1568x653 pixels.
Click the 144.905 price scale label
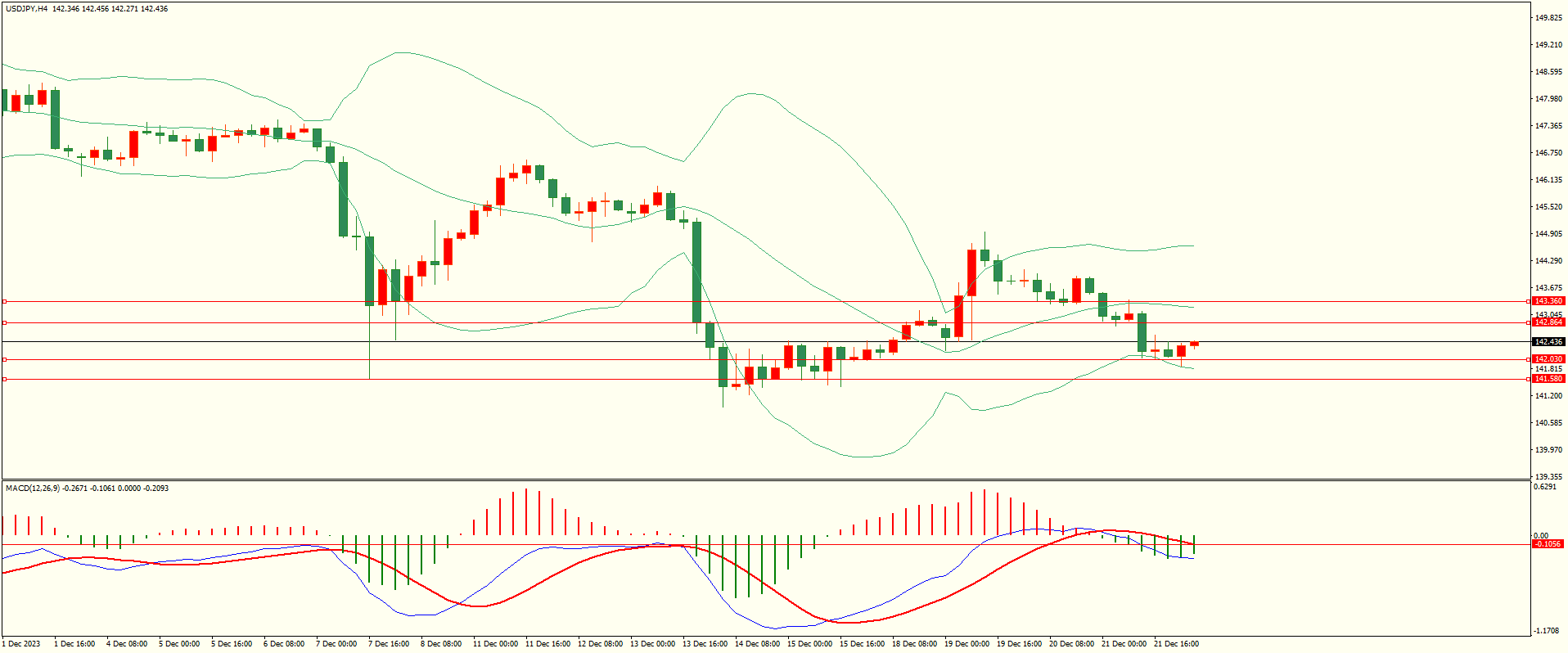[1548, 234]
